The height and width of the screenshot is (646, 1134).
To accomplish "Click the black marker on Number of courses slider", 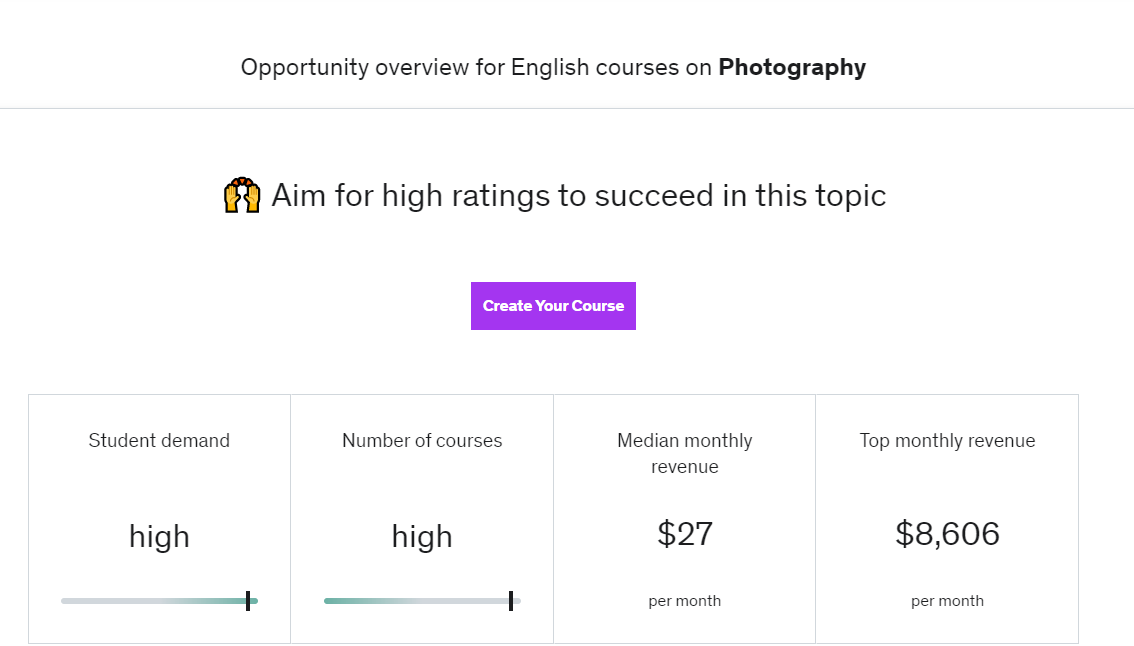I will point(511,600).
